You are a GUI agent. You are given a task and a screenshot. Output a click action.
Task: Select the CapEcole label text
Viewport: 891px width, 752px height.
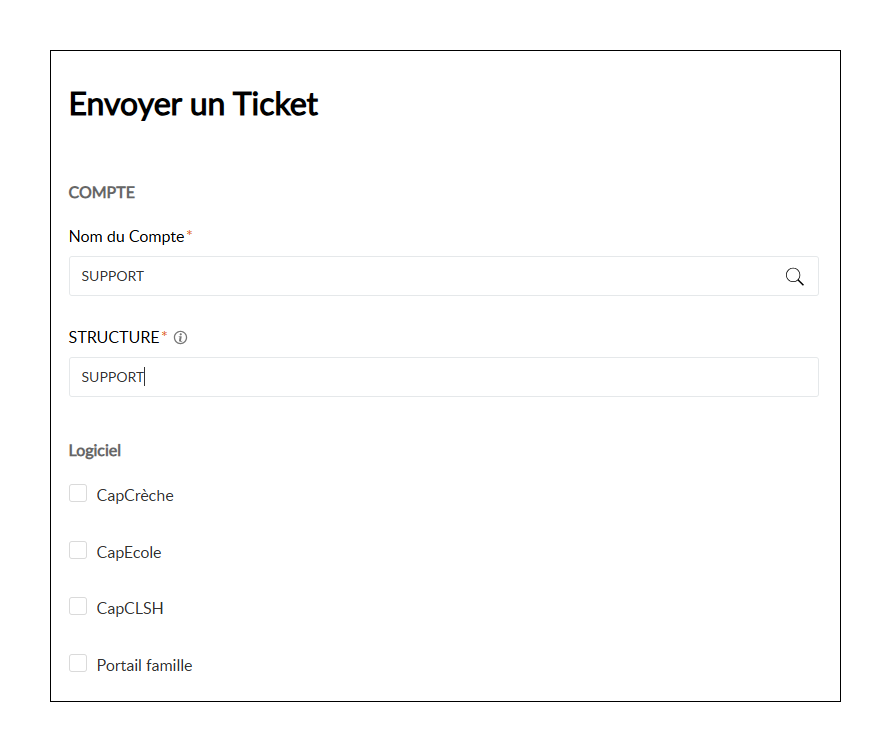click(x=129, y=553)
